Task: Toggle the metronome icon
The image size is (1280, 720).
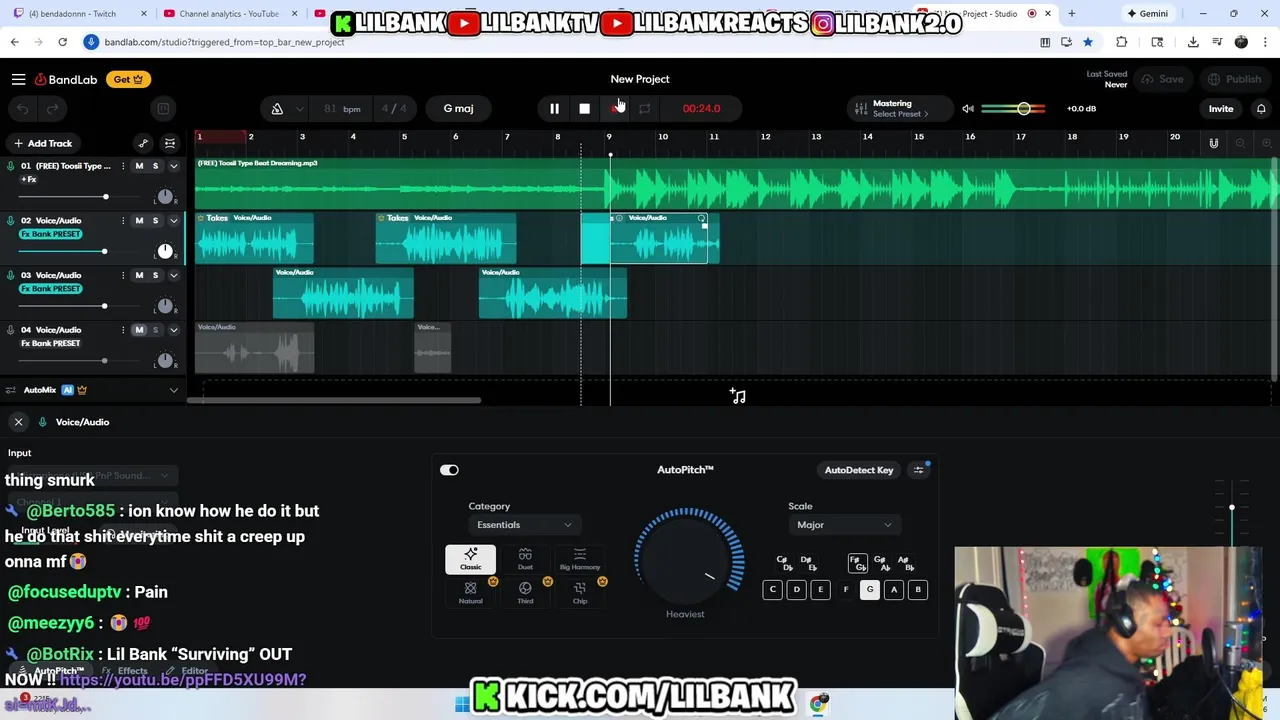Action: [277, 108]
